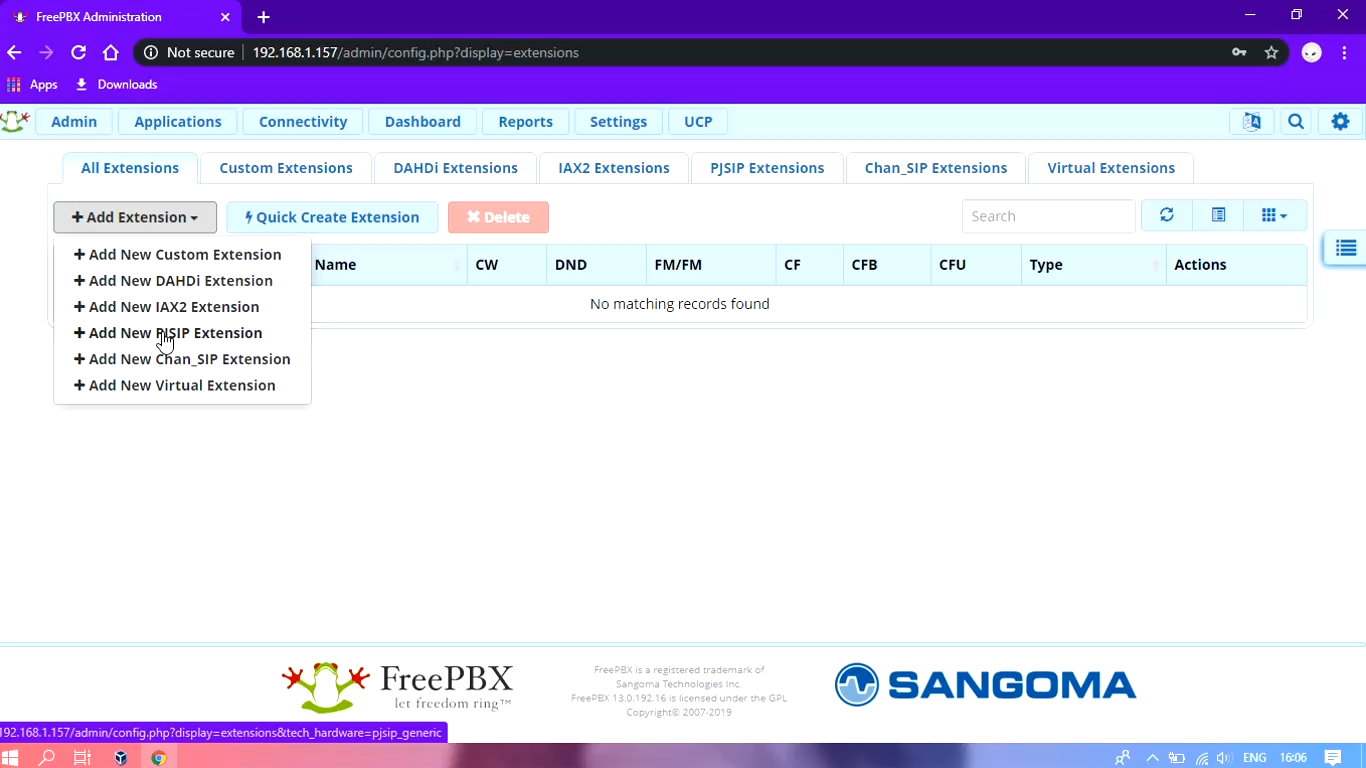This screenshot has height=768, width=1366.
Task: Open the language selector icon
Action: (1251, 122)
